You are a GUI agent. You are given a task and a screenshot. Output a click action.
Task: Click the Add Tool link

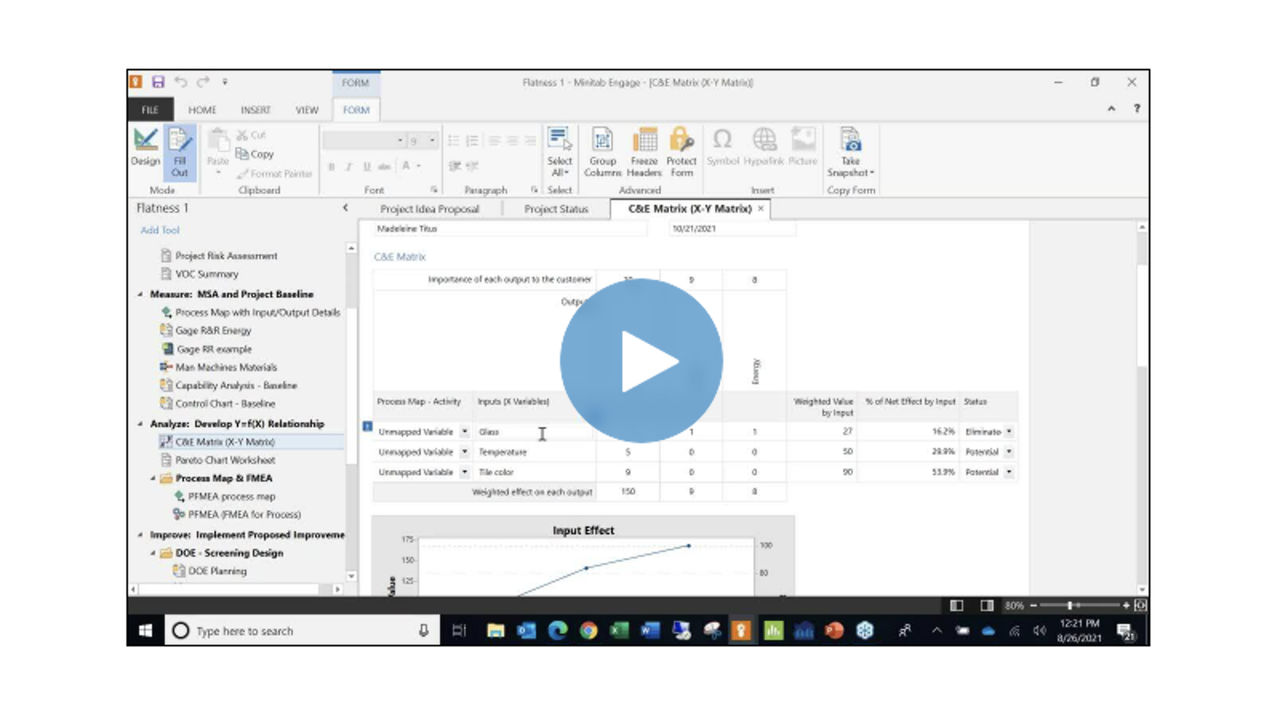[159, 231]
